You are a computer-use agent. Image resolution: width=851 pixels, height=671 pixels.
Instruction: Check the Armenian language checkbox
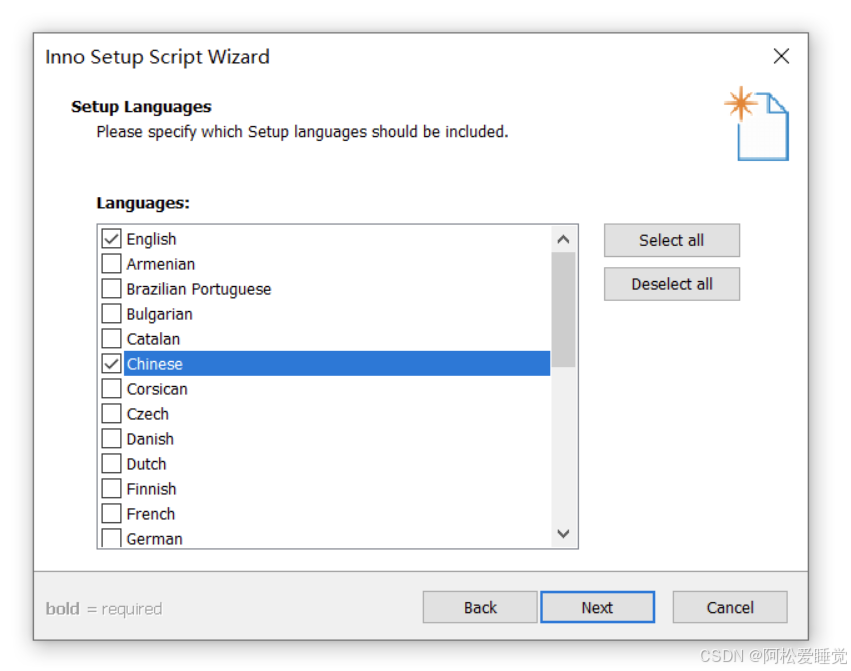point(111,263)
